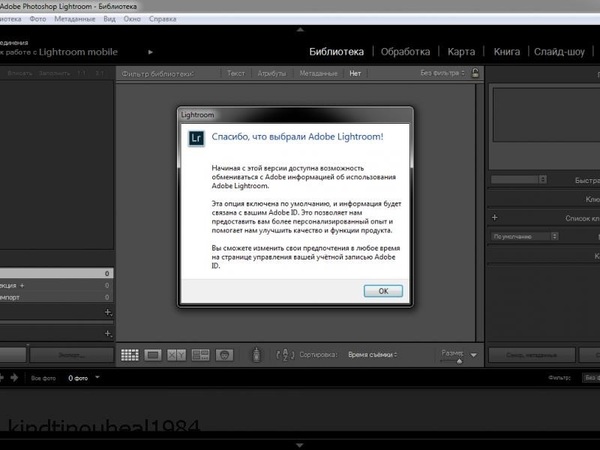Select the импорт catalog row
The width and height of the screenshot is (600, 450).
tap(56, 297)
